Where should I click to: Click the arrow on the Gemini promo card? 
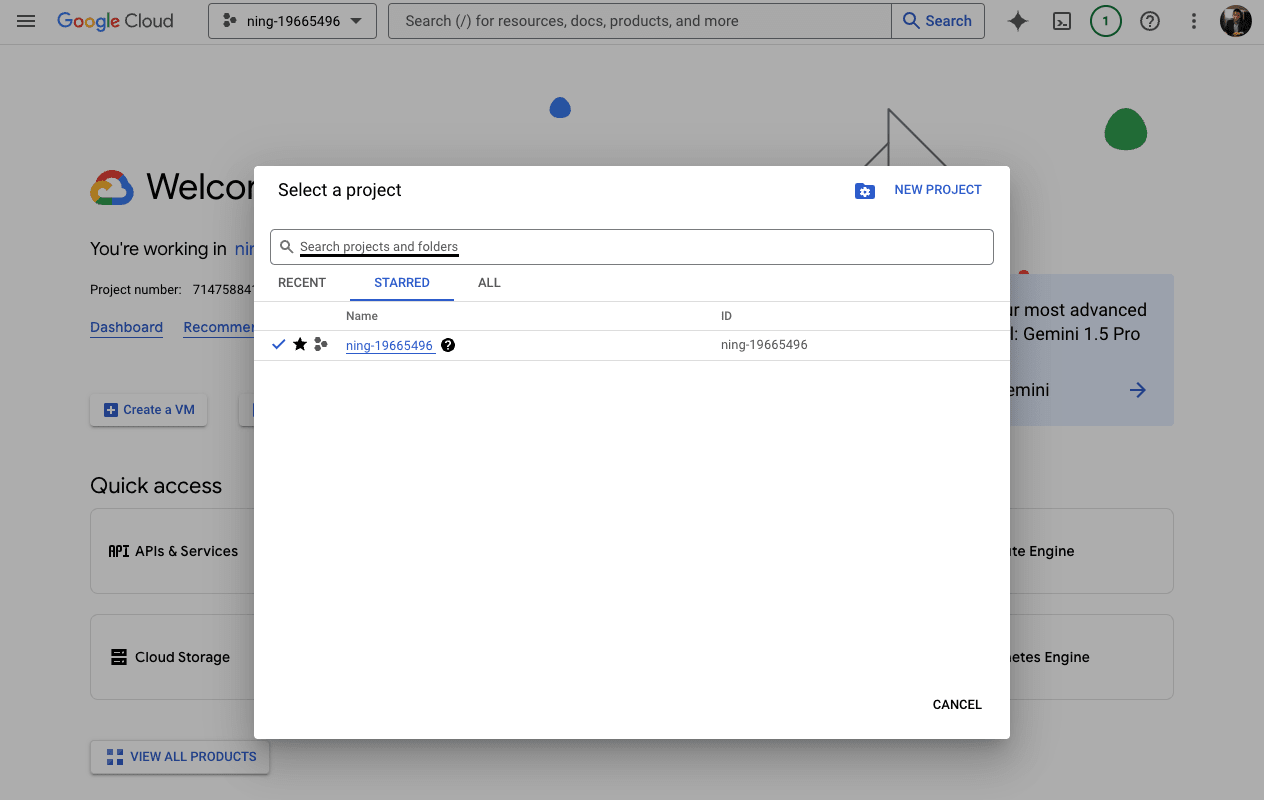1138,390
